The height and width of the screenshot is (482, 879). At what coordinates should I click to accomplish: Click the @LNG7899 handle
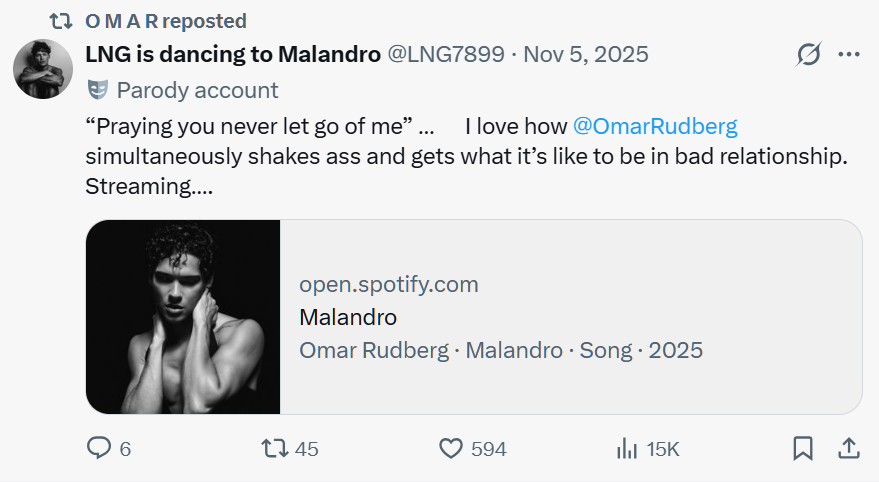(446, 54)
